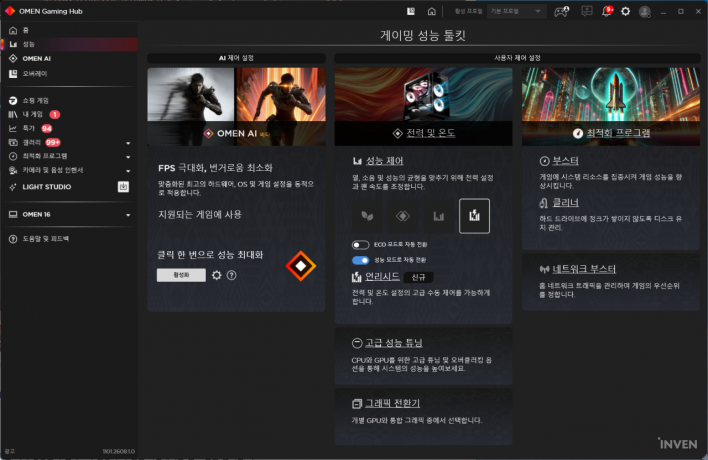
Task: Open the 전력 및 온도 link
Action: (430, 133)
